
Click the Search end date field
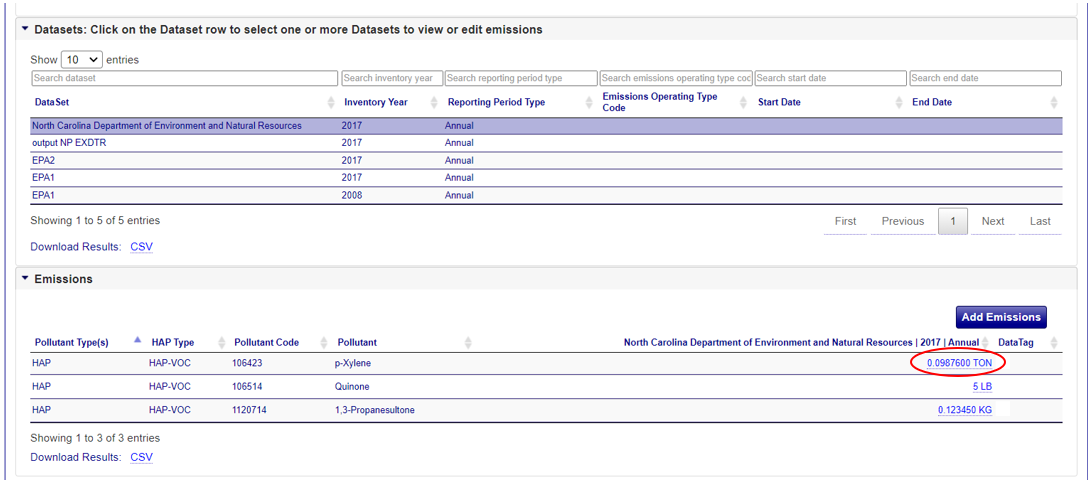pyautogui.click(x=985, y=78)
